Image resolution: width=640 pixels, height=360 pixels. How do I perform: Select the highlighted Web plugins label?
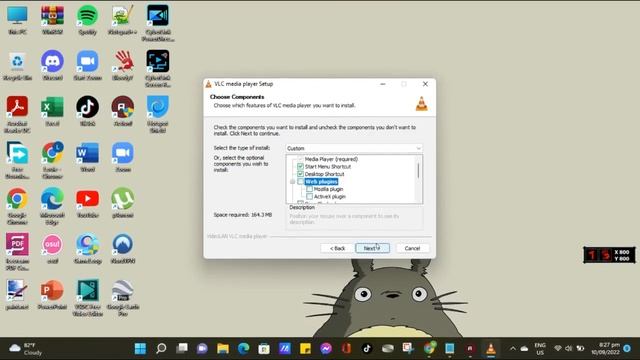point(321,182)
